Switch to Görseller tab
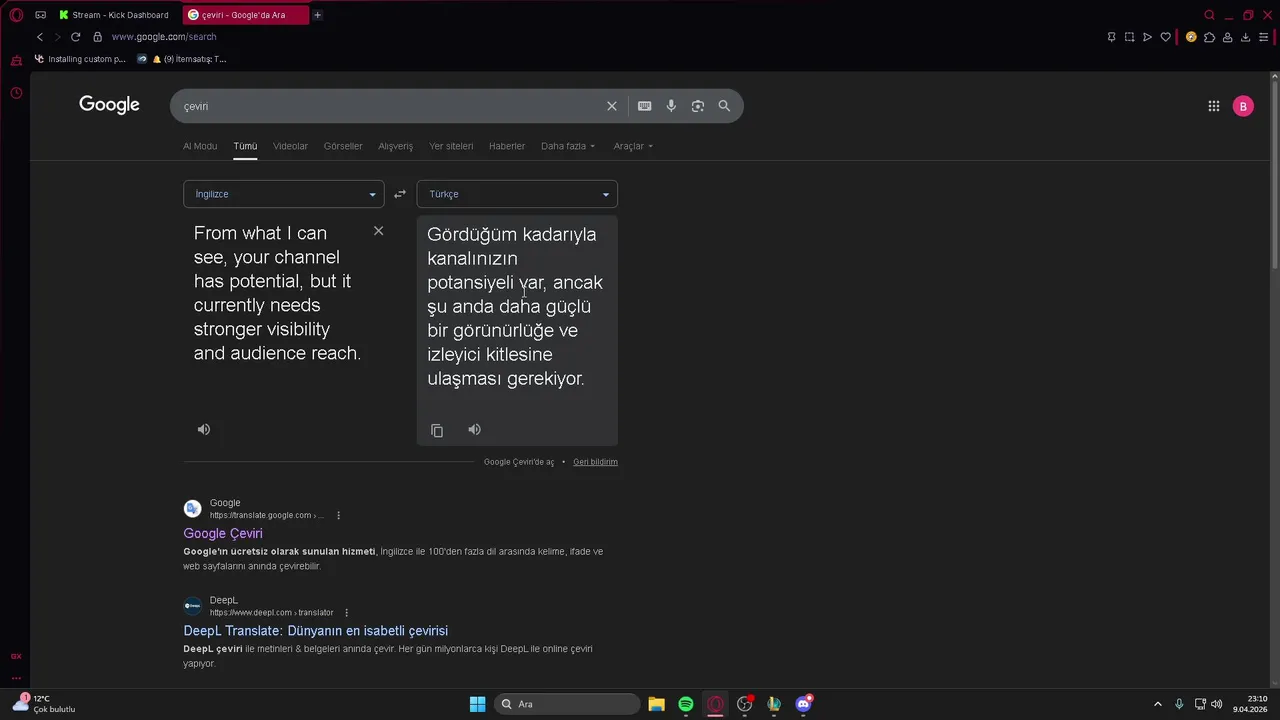Screen dimensions: 1280x720 click(343, 146)
